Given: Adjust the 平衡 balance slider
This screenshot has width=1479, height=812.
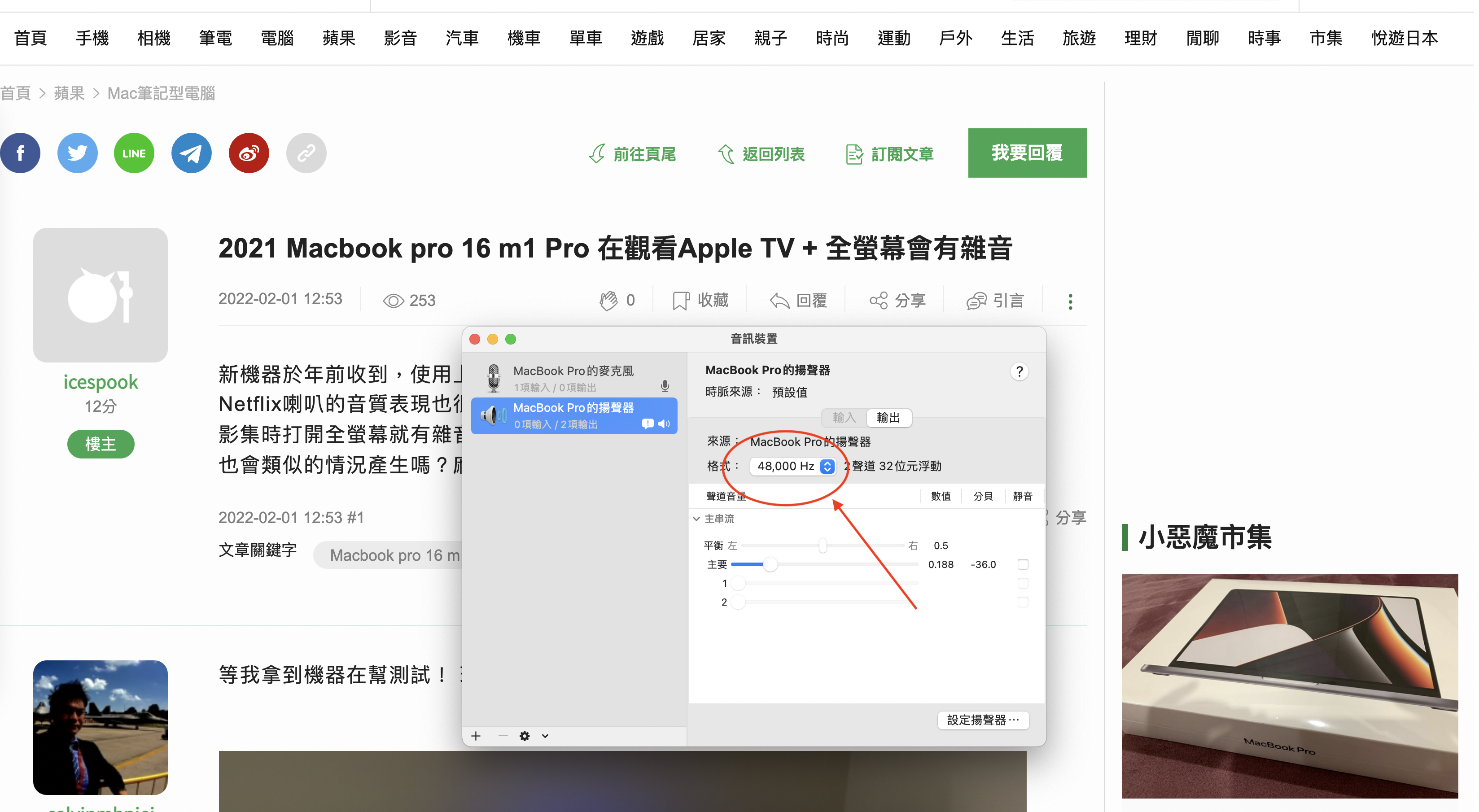Looking at the screenshot, I should 823,545.
